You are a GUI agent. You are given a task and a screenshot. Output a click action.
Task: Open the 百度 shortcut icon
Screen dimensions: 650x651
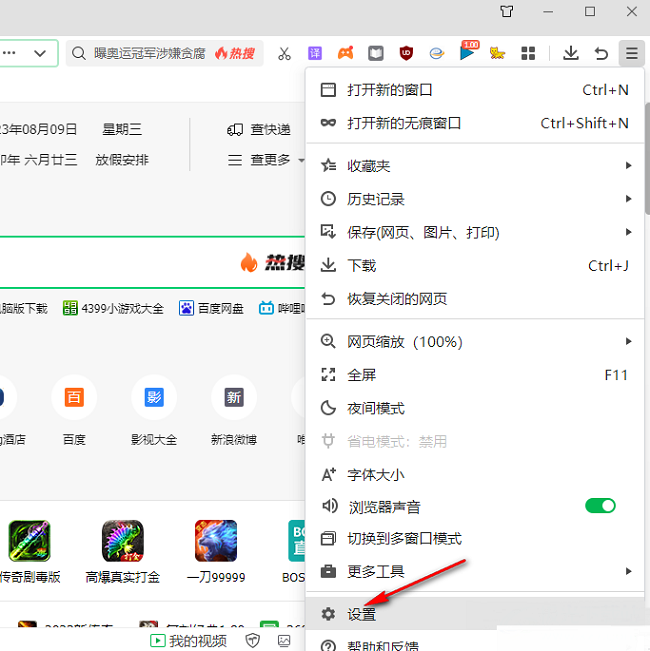[x=74, y=397]
